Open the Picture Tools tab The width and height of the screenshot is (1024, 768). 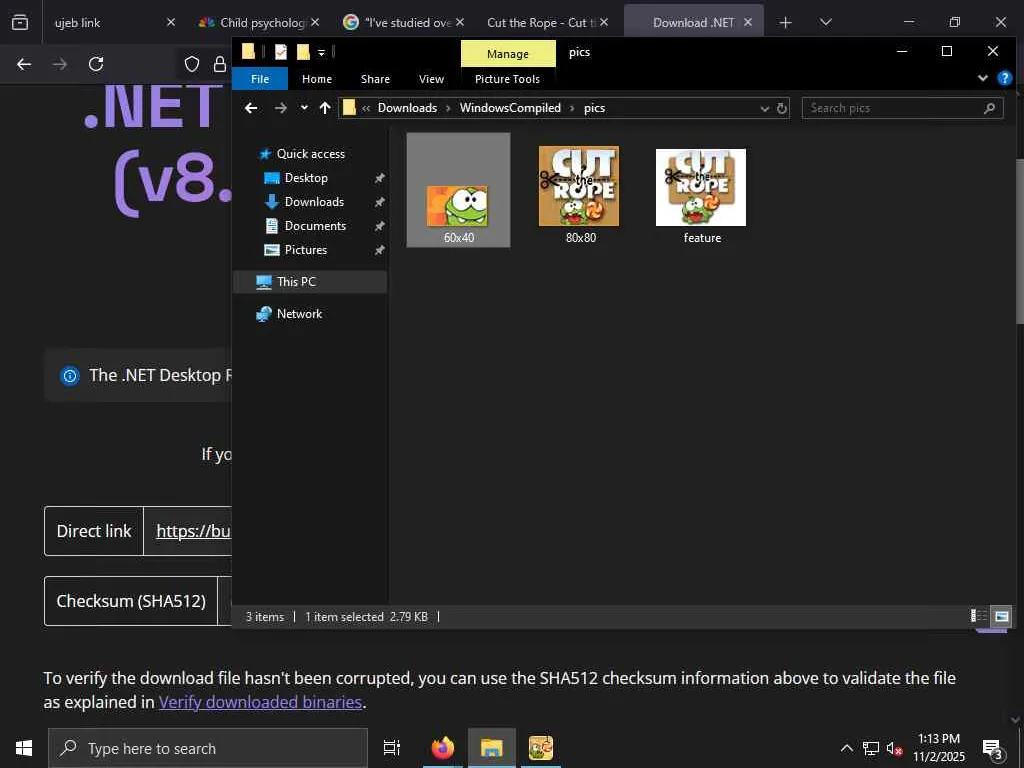[x=507, y=79]
